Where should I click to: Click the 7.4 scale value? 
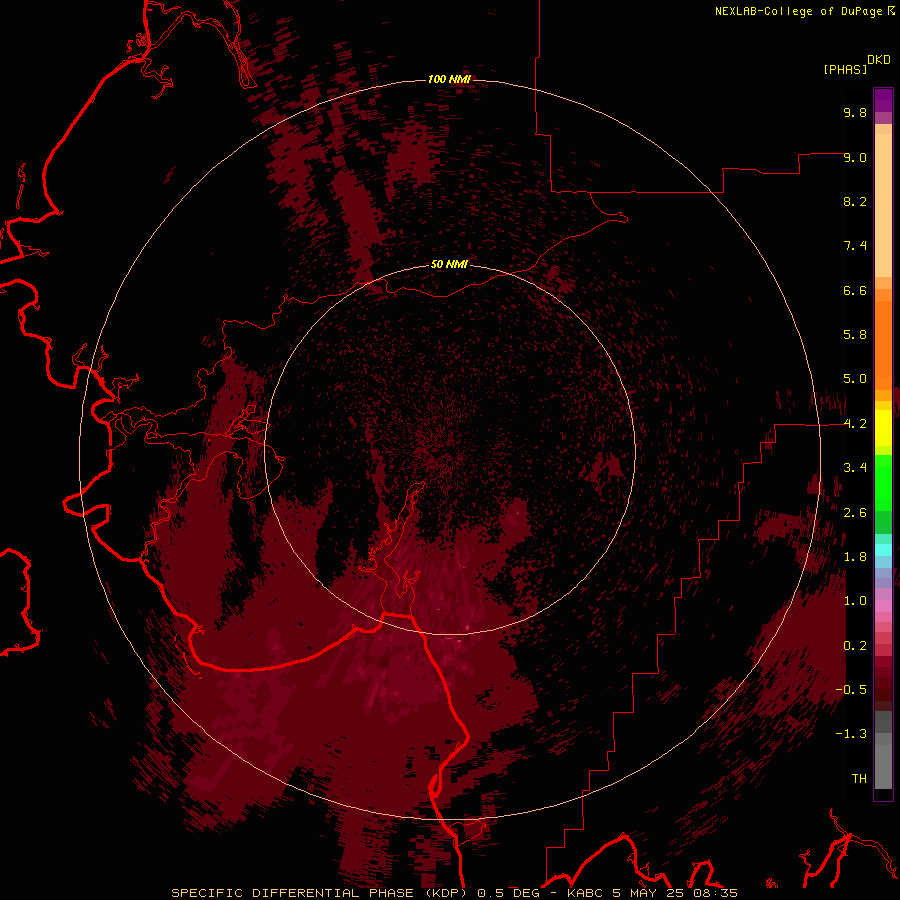[x=855, y=246]
